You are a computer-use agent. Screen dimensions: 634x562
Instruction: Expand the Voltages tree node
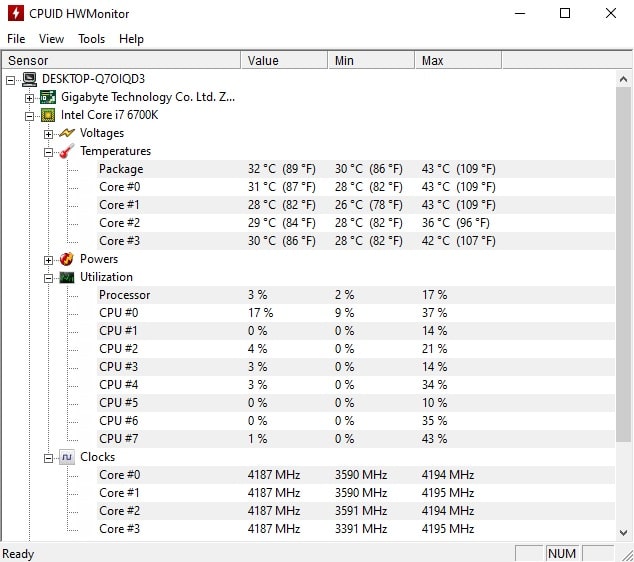48,133
